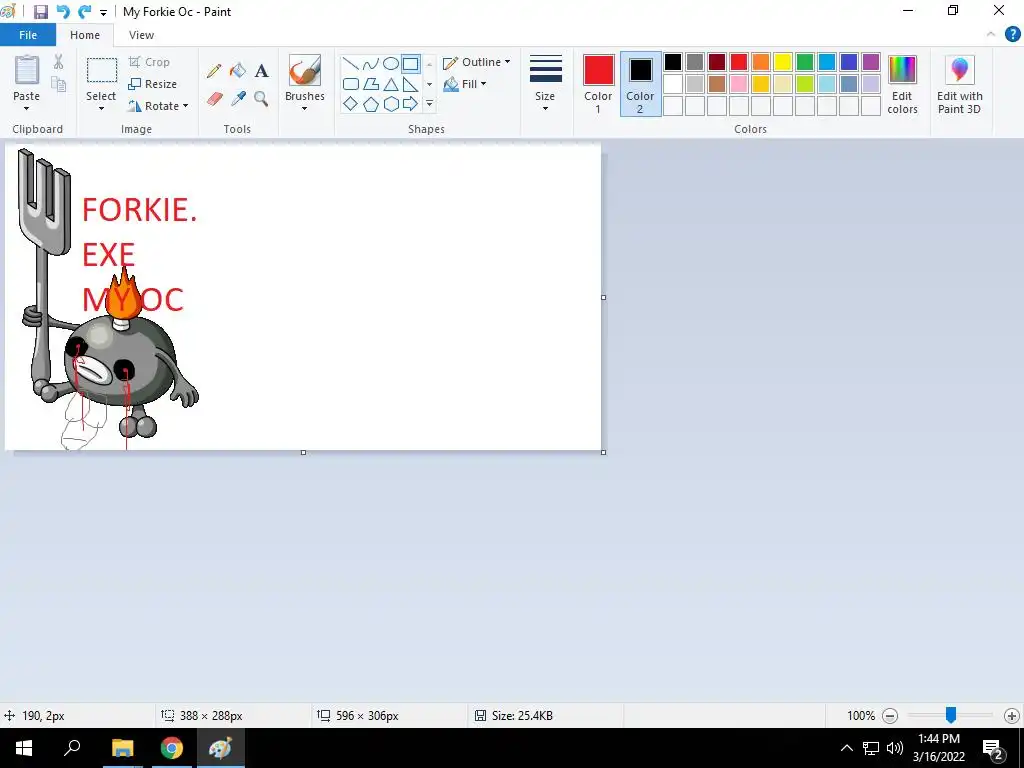The height and width of the screenshot is (768, 1024).
Task: Pick the purple palette color
Action: 871,62
